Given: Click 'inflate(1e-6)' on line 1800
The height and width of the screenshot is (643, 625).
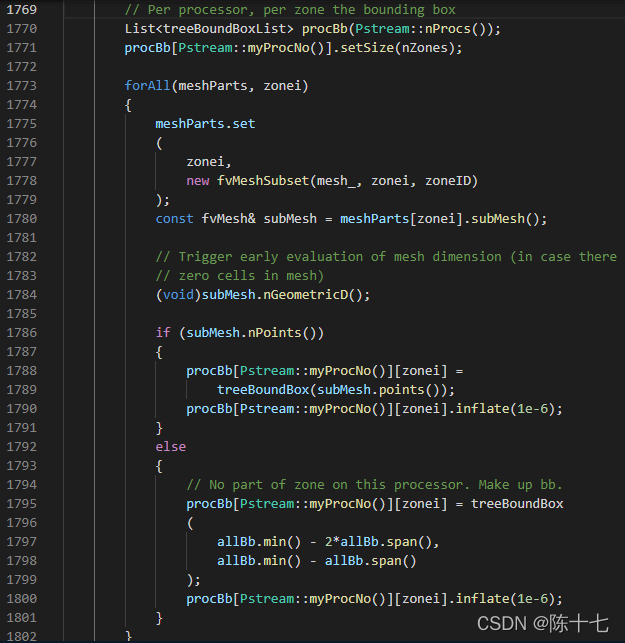Looking at the screenshot, I should point(505,599).
